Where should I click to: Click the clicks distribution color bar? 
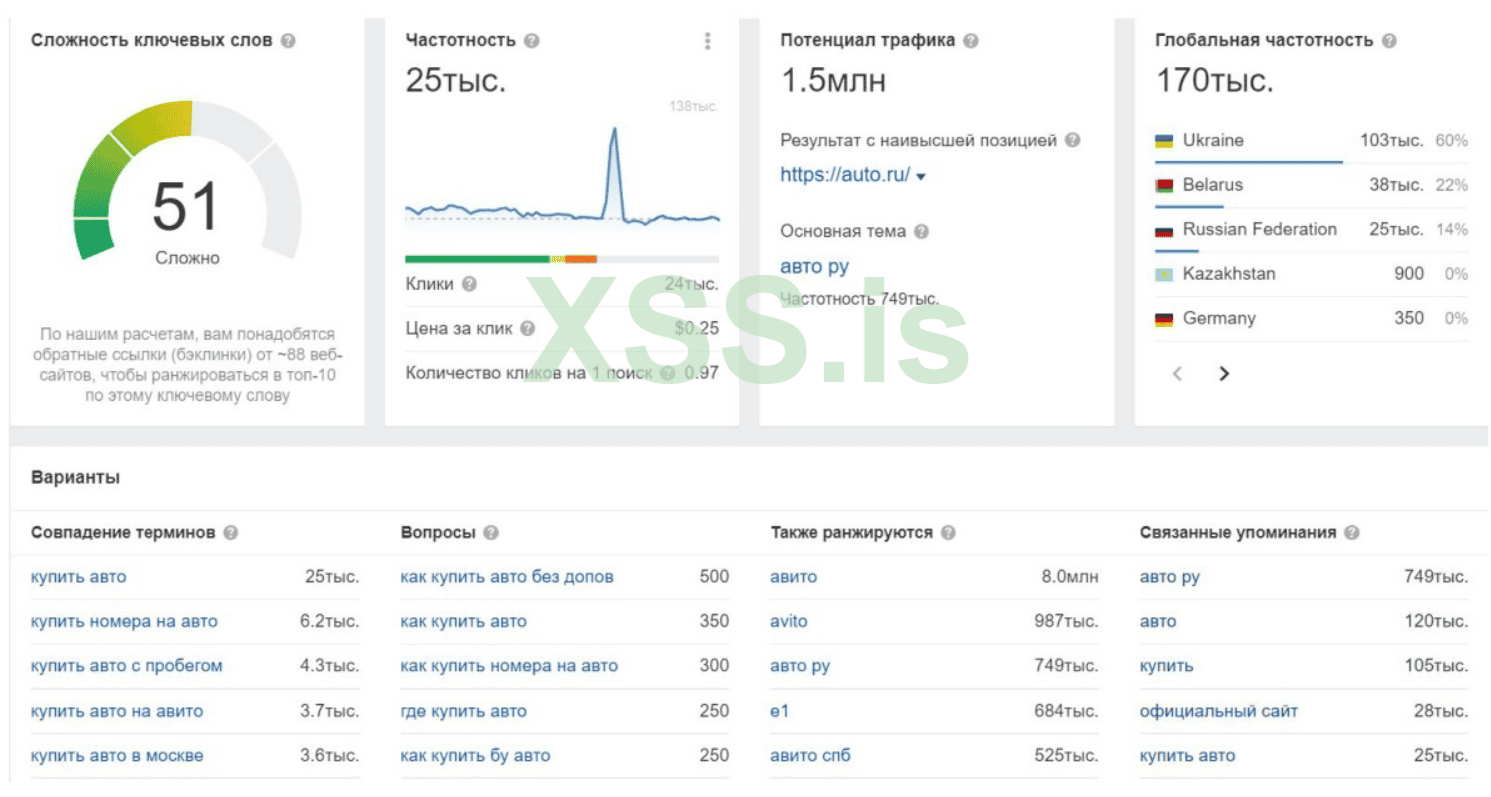coord(561,259)
